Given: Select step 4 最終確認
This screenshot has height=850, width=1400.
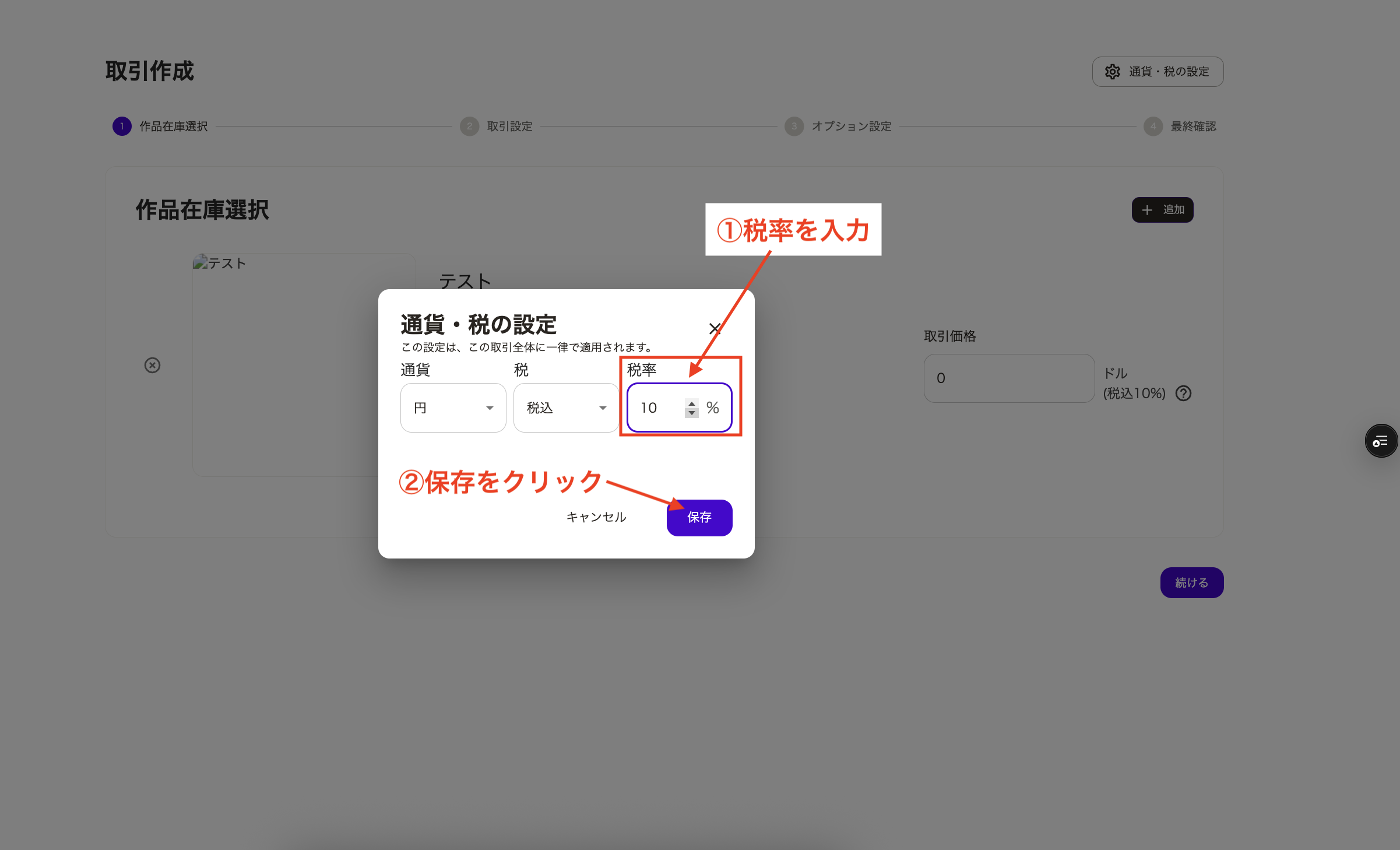Looking at the screenshot, I should pos(1180,127).
